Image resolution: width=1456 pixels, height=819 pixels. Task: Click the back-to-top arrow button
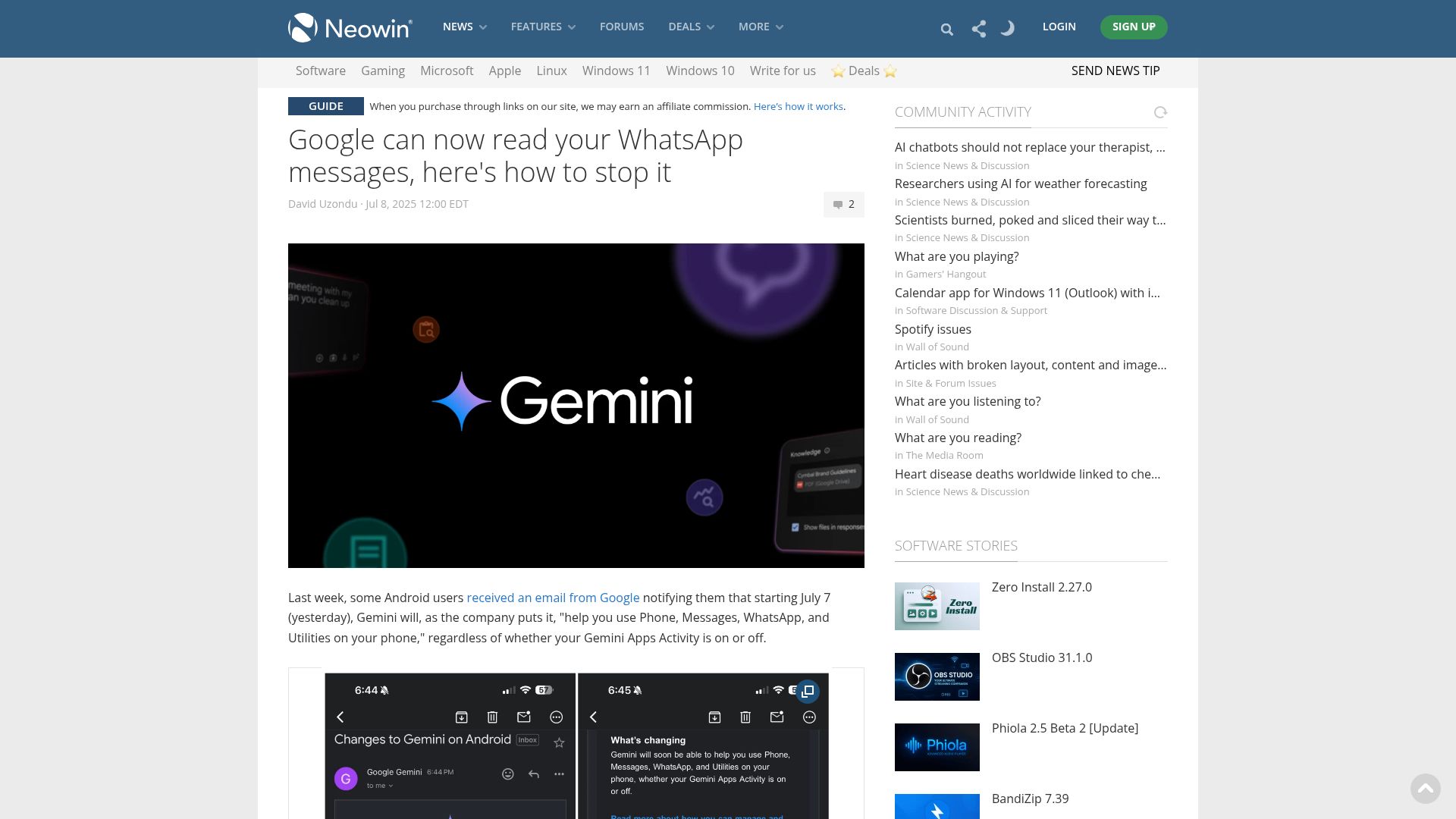click(x=1426, y=789)
